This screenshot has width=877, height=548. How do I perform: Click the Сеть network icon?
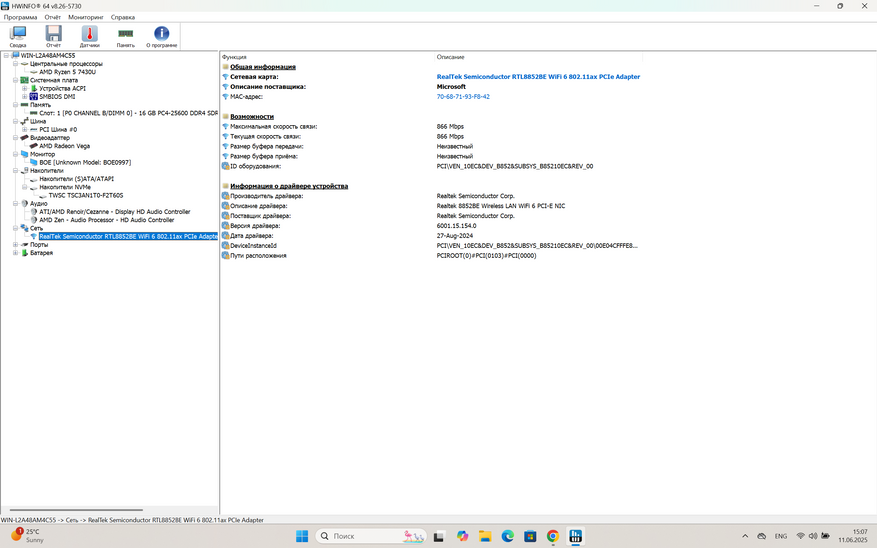[24, 228]
